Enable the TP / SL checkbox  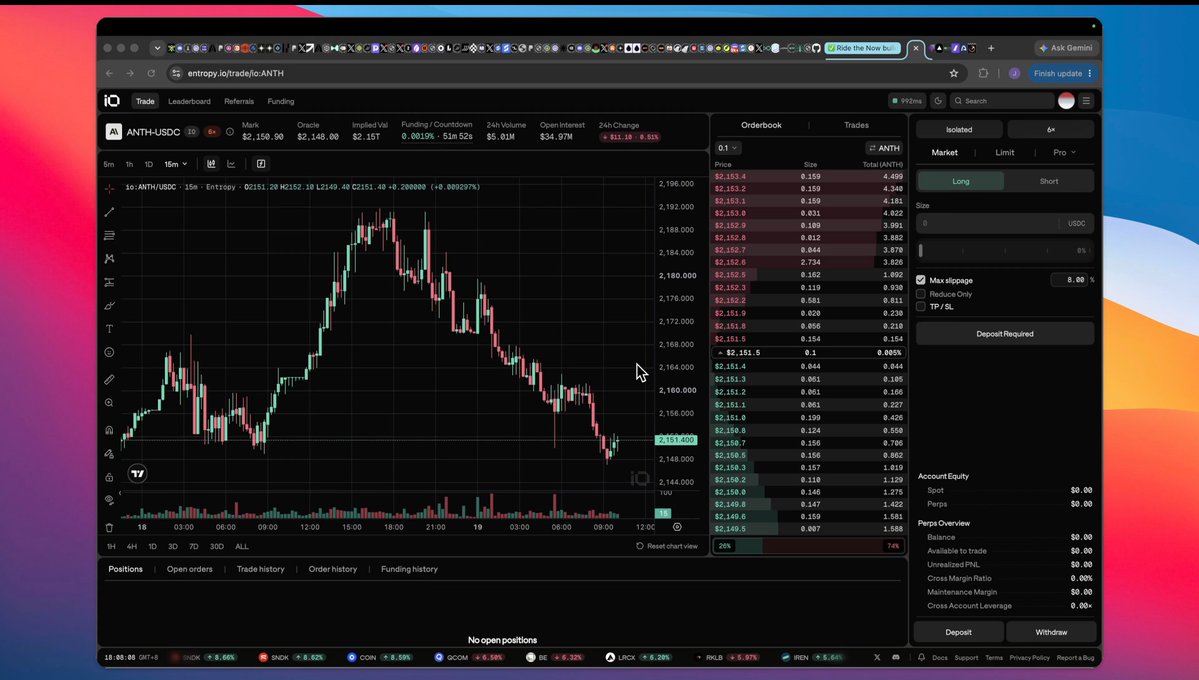(921, 307)
